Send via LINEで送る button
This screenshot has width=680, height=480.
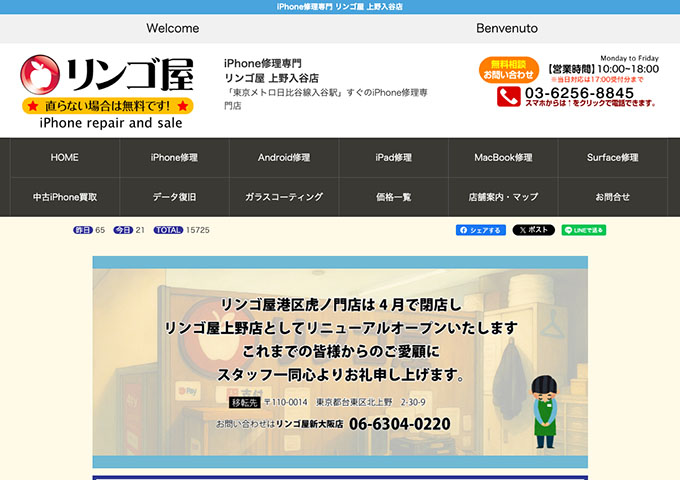coord(584,230)
